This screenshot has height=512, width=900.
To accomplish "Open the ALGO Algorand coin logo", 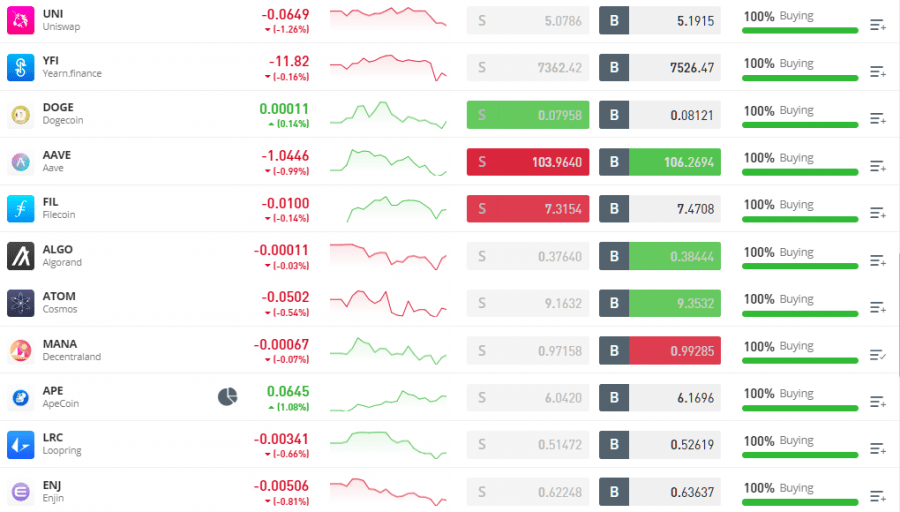I will [21, 256].
